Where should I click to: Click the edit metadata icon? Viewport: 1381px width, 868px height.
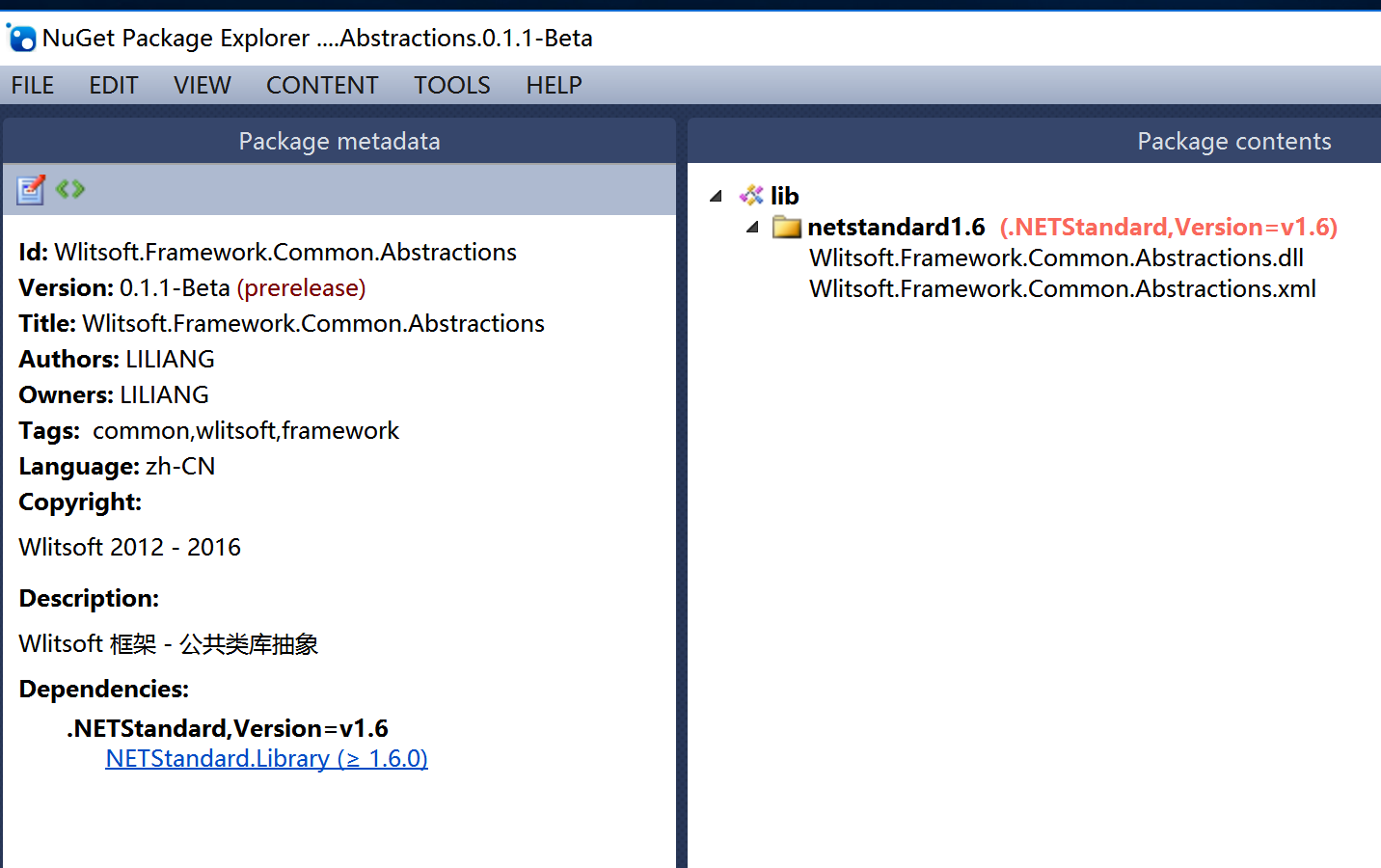coord(31,189)
